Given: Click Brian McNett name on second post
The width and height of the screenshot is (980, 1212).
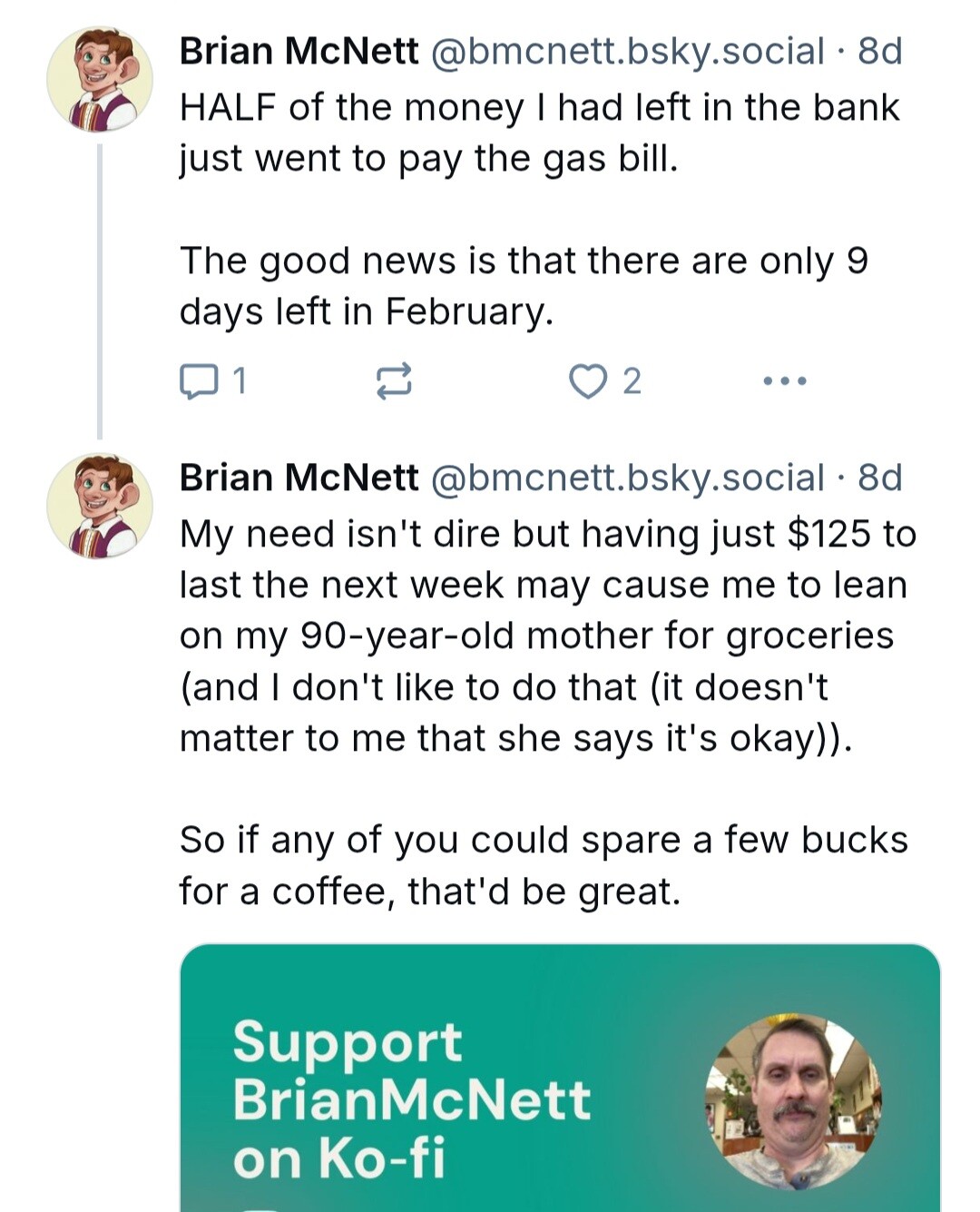Looking at the screenshot, I should tap(299, 478).
